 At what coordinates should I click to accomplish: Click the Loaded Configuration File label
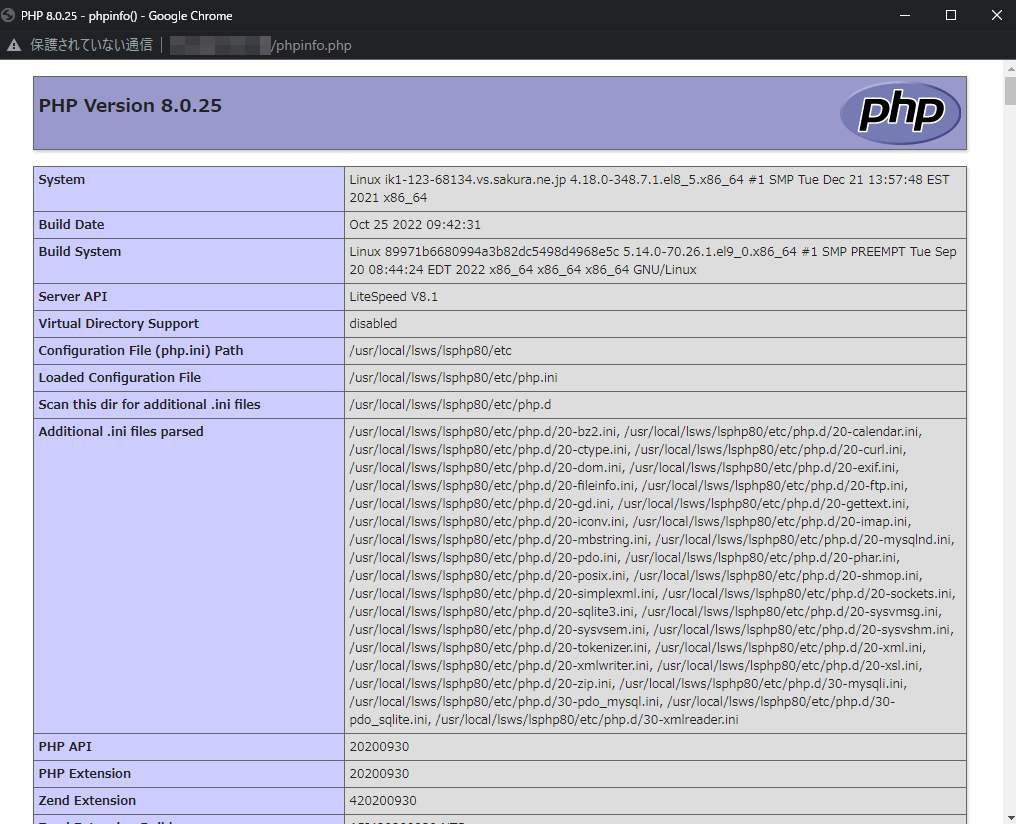click(x=119, y=378)
